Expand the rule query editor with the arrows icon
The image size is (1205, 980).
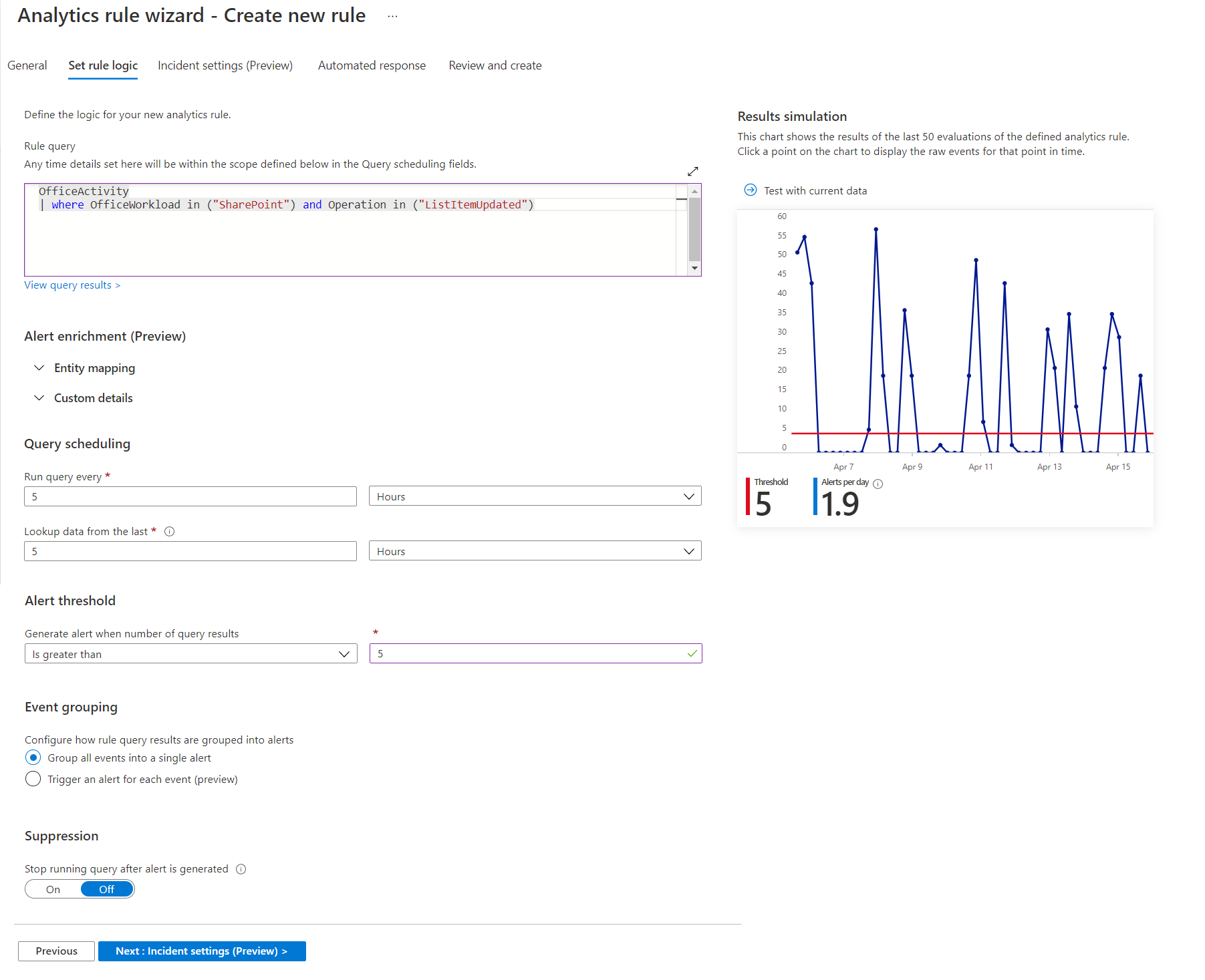point(692,172)
